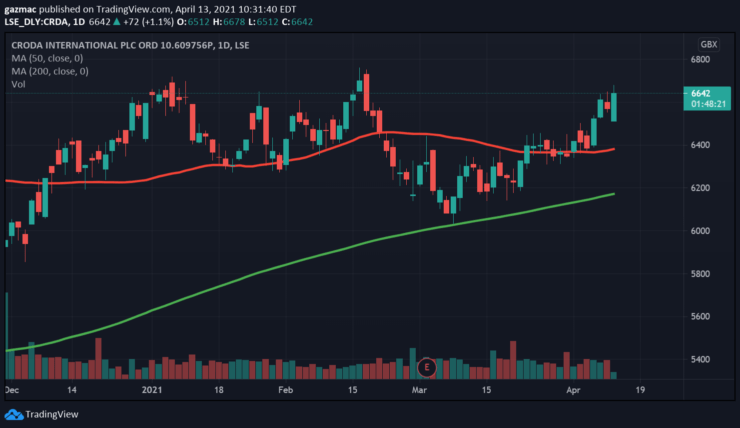Image resolution: width=740 pixels, height=428 pixels.
Task: Click the 6200 price axis label
Action: point(700,188)
